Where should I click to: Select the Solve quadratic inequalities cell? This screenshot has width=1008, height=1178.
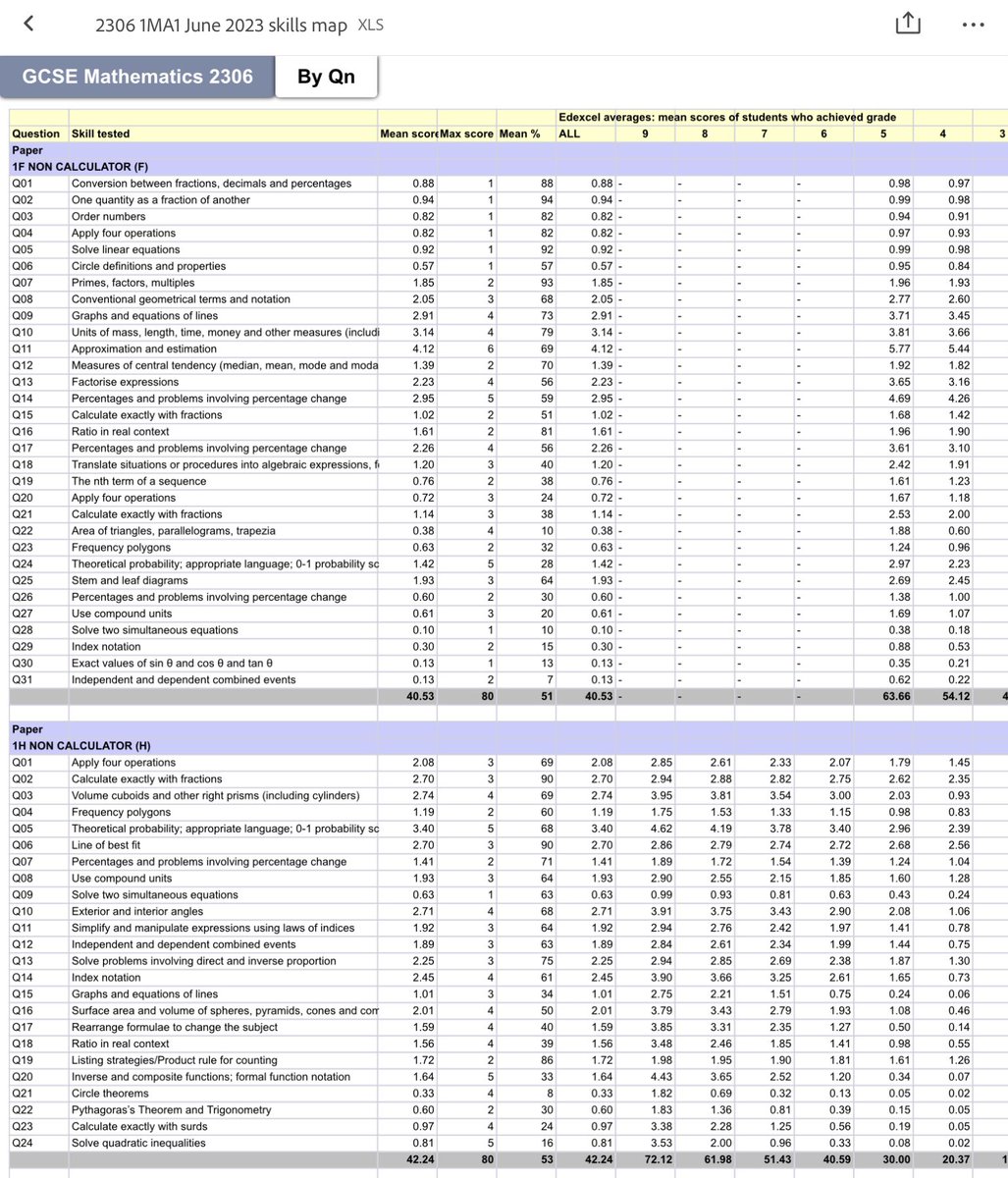[x=223, y=1143]
